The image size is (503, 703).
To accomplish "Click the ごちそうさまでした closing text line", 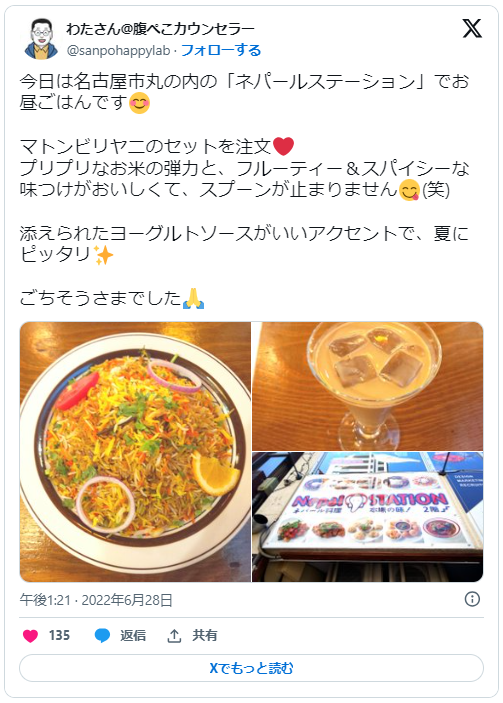I will tap(112, 298).
